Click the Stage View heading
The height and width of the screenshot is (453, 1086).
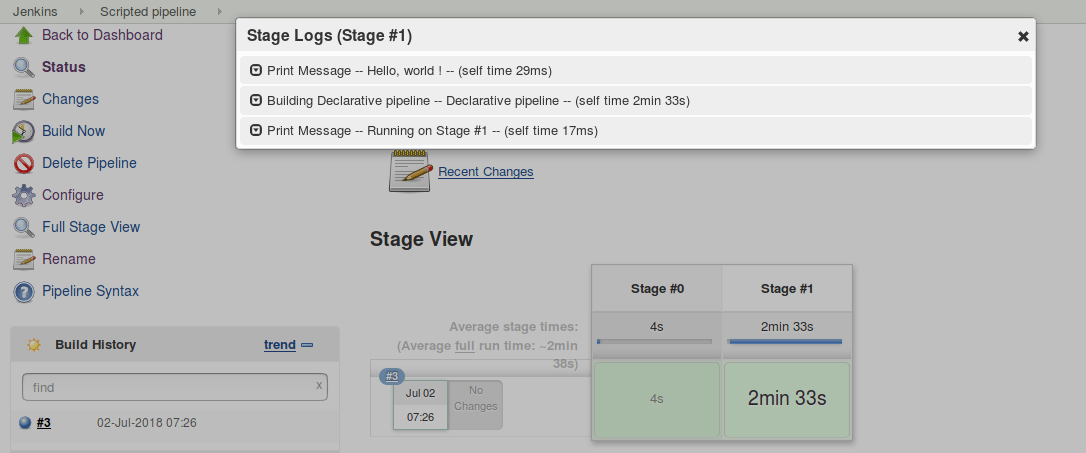[421, 239]
